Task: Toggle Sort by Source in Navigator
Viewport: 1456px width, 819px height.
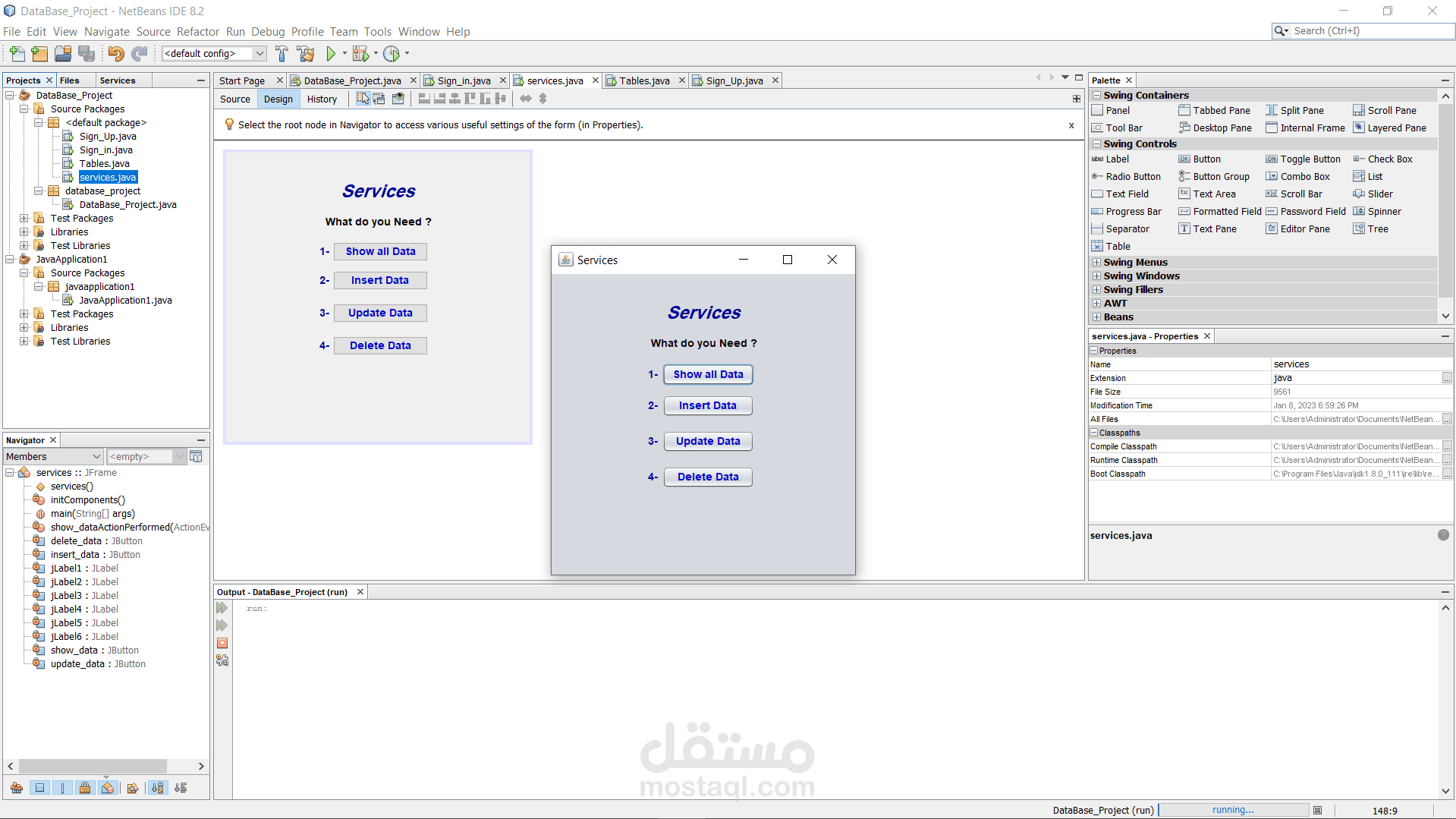Action: click(x=181, y=788)
